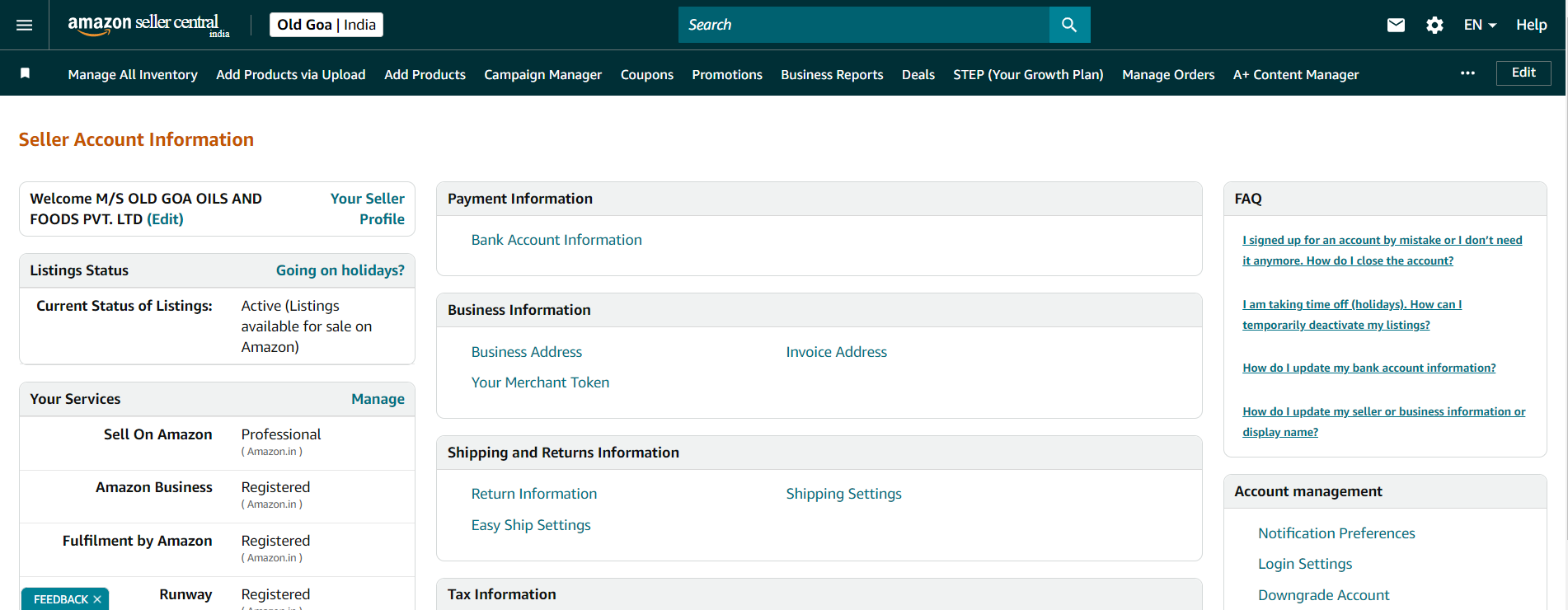
Task: Open the Old Goa | India account switcher
Action: click(x=326, y=25)
